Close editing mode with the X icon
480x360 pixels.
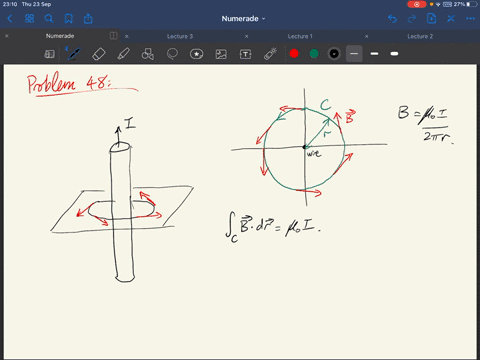[451, 19]
